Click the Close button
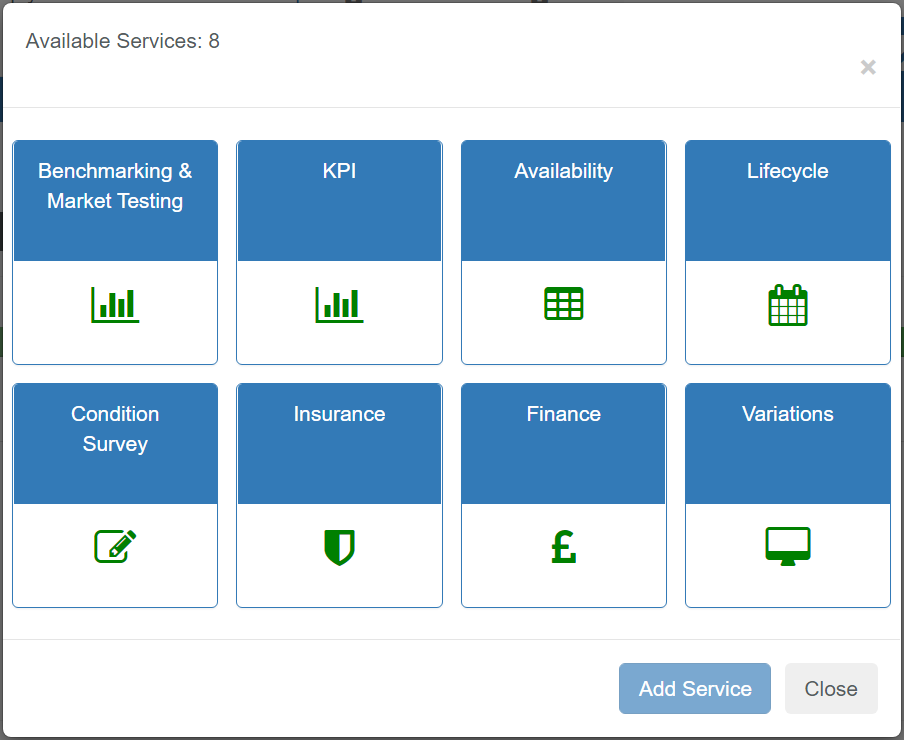This screenshot has height=740, width=904. pyautogui.click(x=831, y=689)
